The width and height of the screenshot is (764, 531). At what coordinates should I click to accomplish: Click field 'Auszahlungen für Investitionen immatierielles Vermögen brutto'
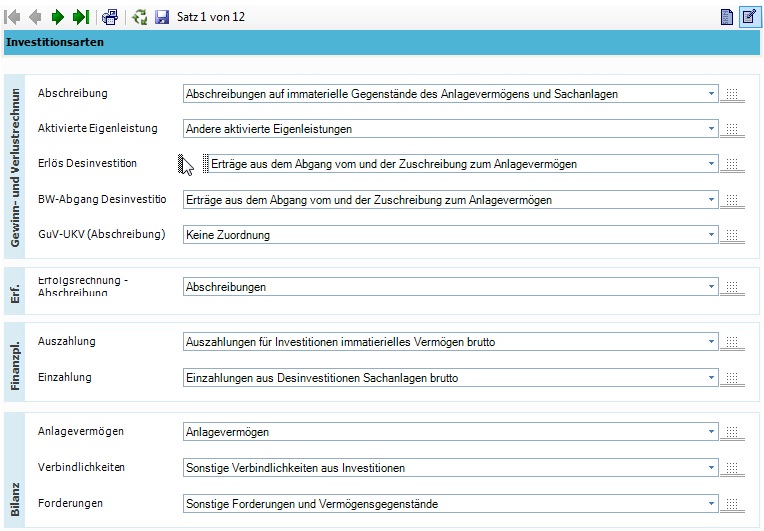click(x=450, y=342)
